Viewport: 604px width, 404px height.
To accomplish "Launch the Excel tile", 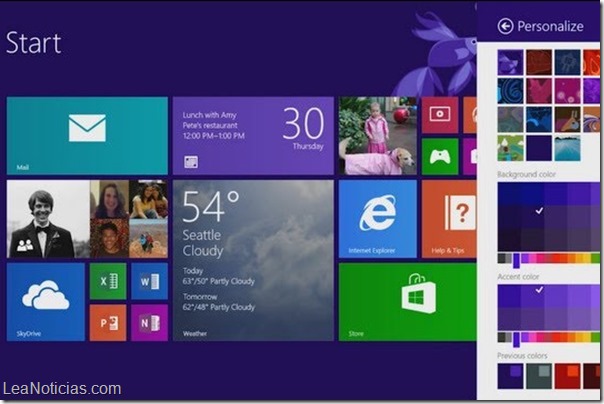I will click(x=108, y=281).
